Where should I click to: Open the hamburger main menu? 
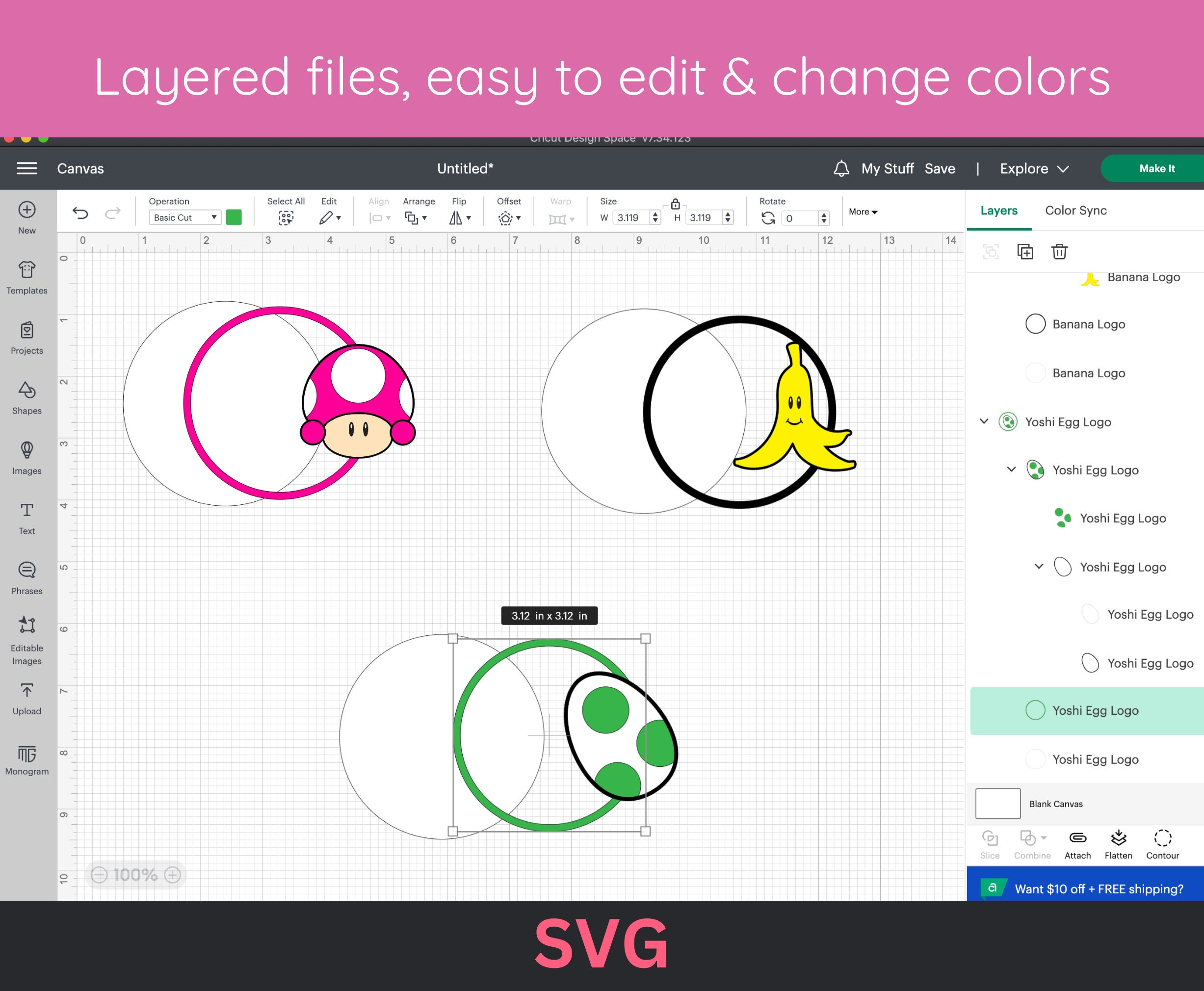pos(27,168)
